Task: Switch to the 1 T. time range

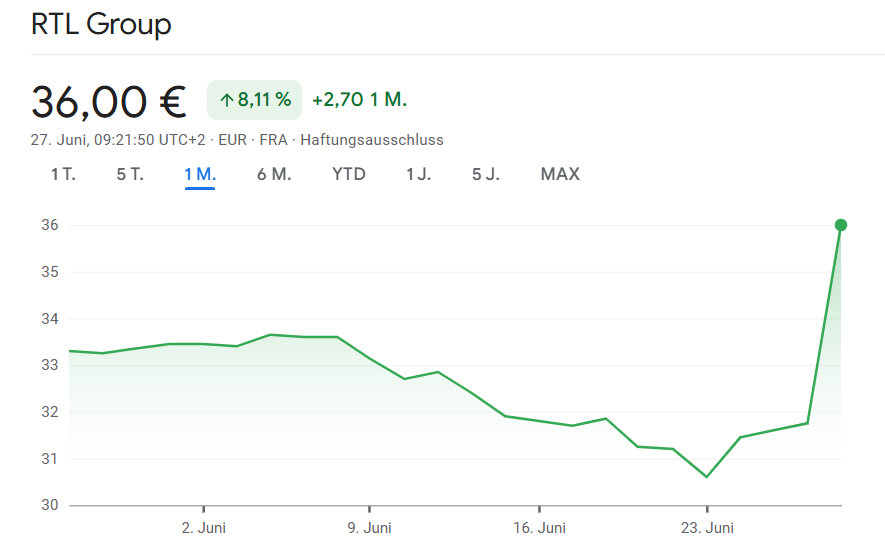Action: [63, 174]
